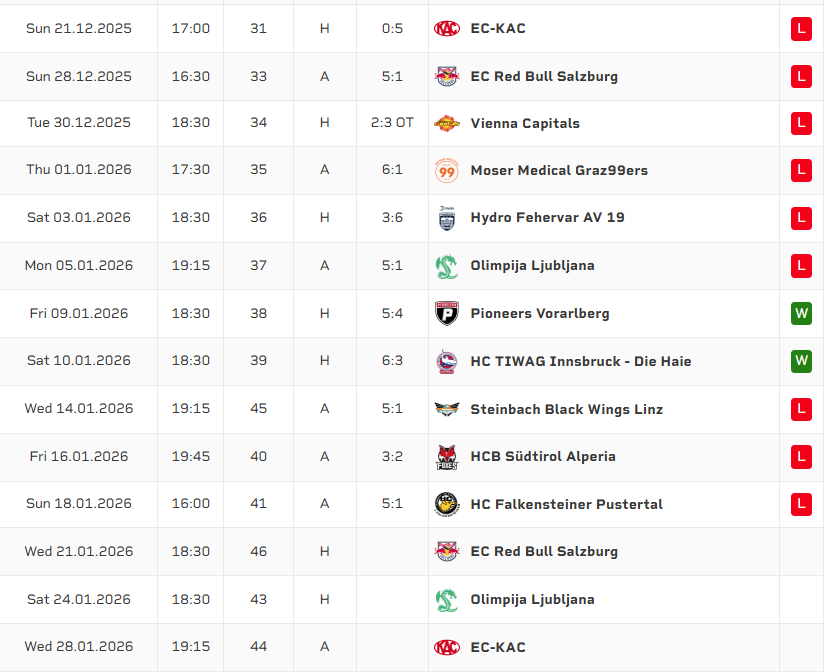This screenshot has height=672, width=832.
Task: Click EC-KAC logo in the 21.12.2025 row
Action: (446, 29)
